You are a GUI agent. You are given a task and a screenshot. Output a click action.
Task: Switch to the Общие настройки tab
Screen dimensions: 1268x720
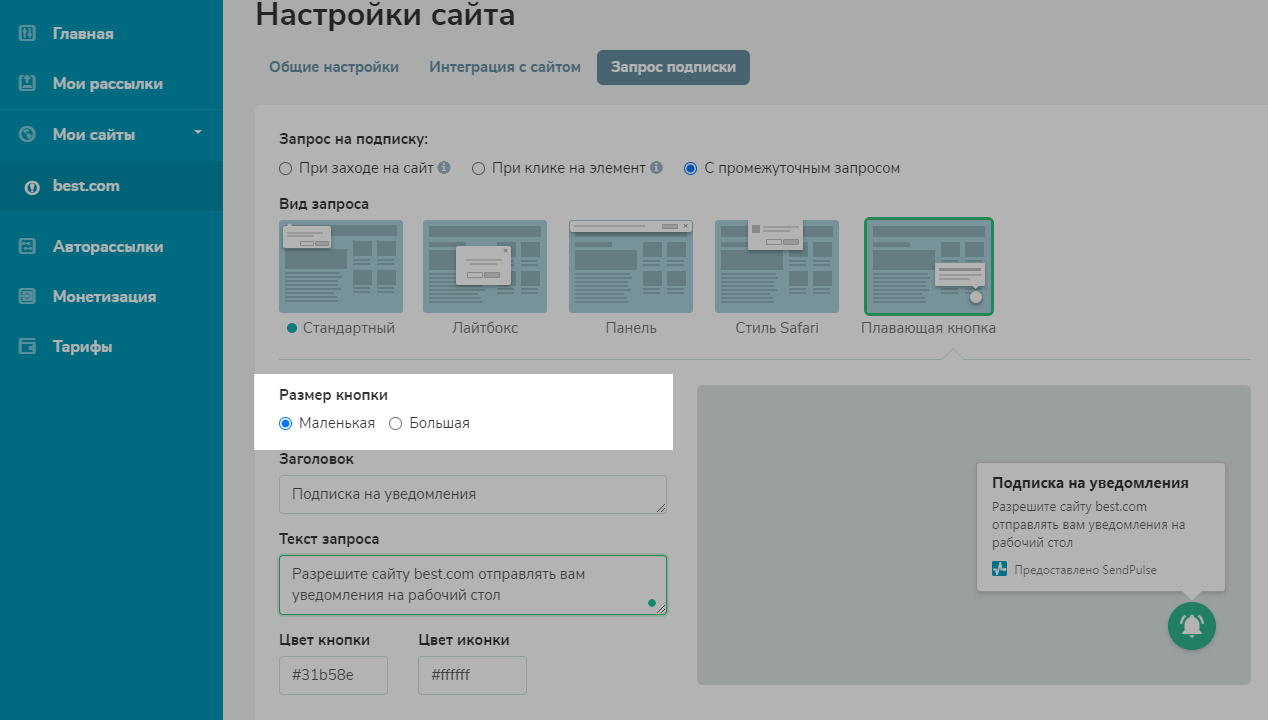pos(334,67)
